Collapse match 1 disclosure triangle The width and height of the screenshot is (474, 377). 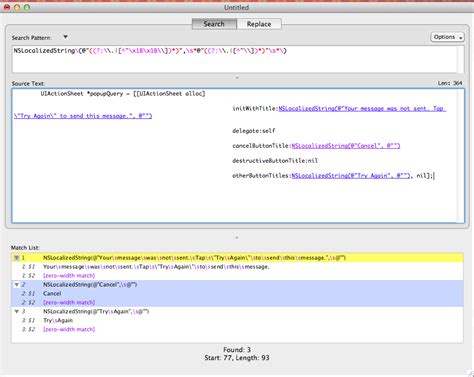pyautogui.click(x=16, y=258)
